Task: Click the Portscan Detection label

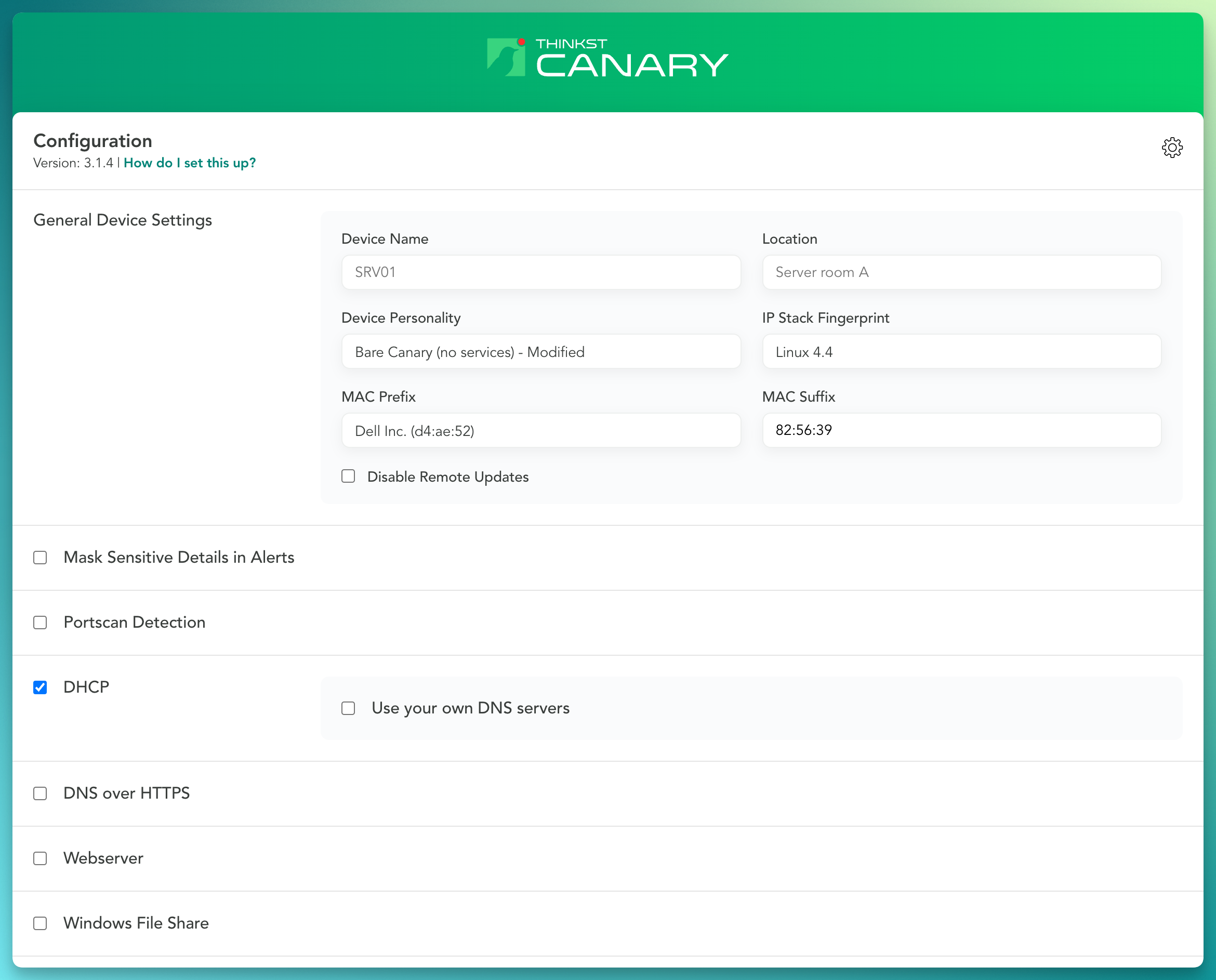Action: 135,622
